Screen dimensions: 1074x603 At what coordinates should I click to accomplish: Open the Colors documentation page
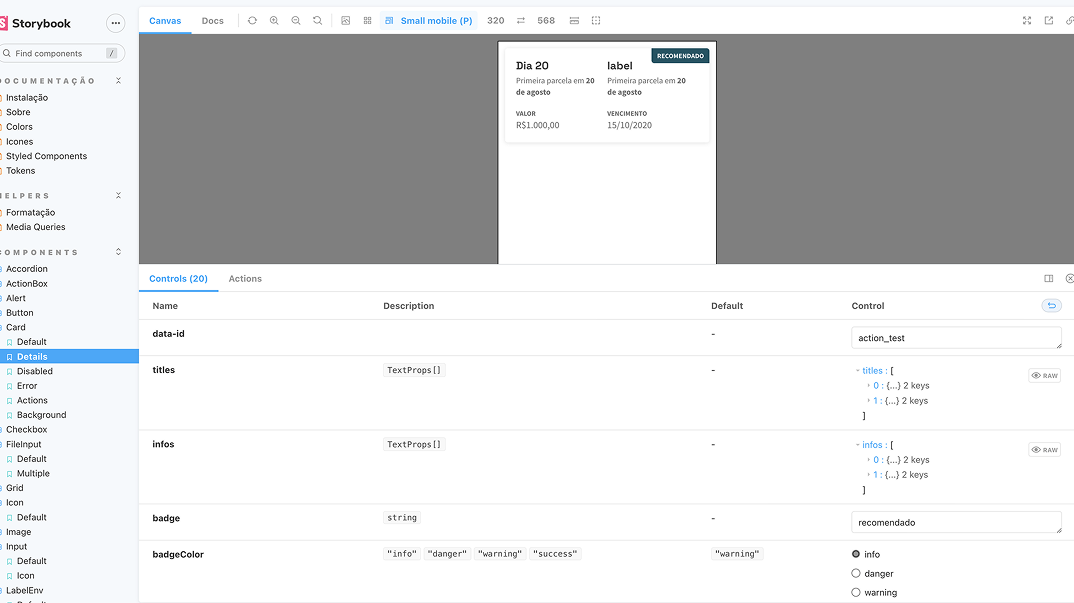click(19, 127)
